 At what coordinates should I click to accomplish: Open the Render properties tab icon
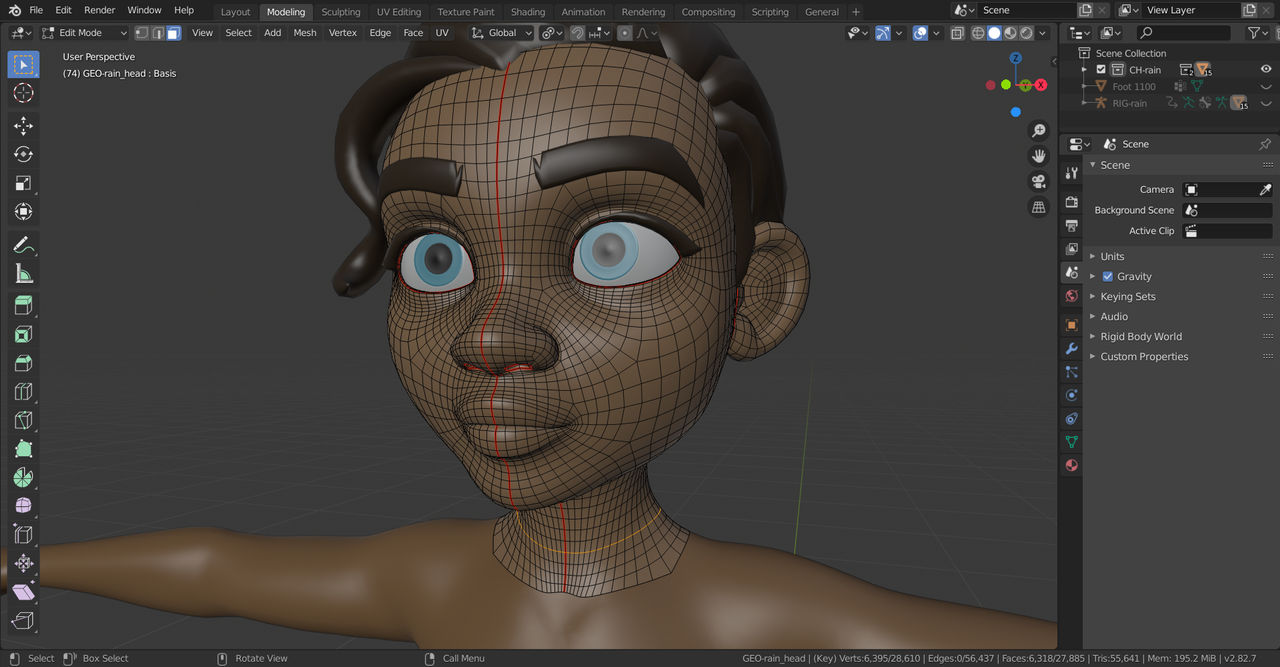click(1072, 202)
